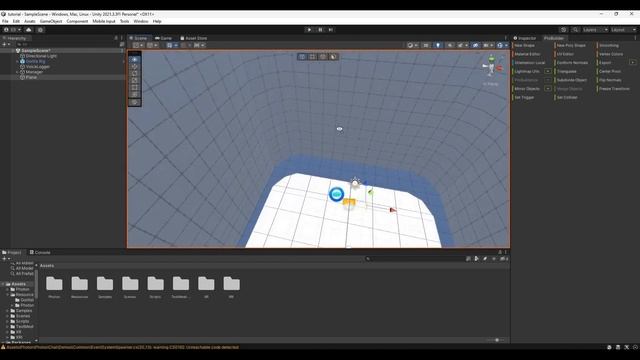Click ProBuilder New Poly Shape button

[x=571, y=45]
